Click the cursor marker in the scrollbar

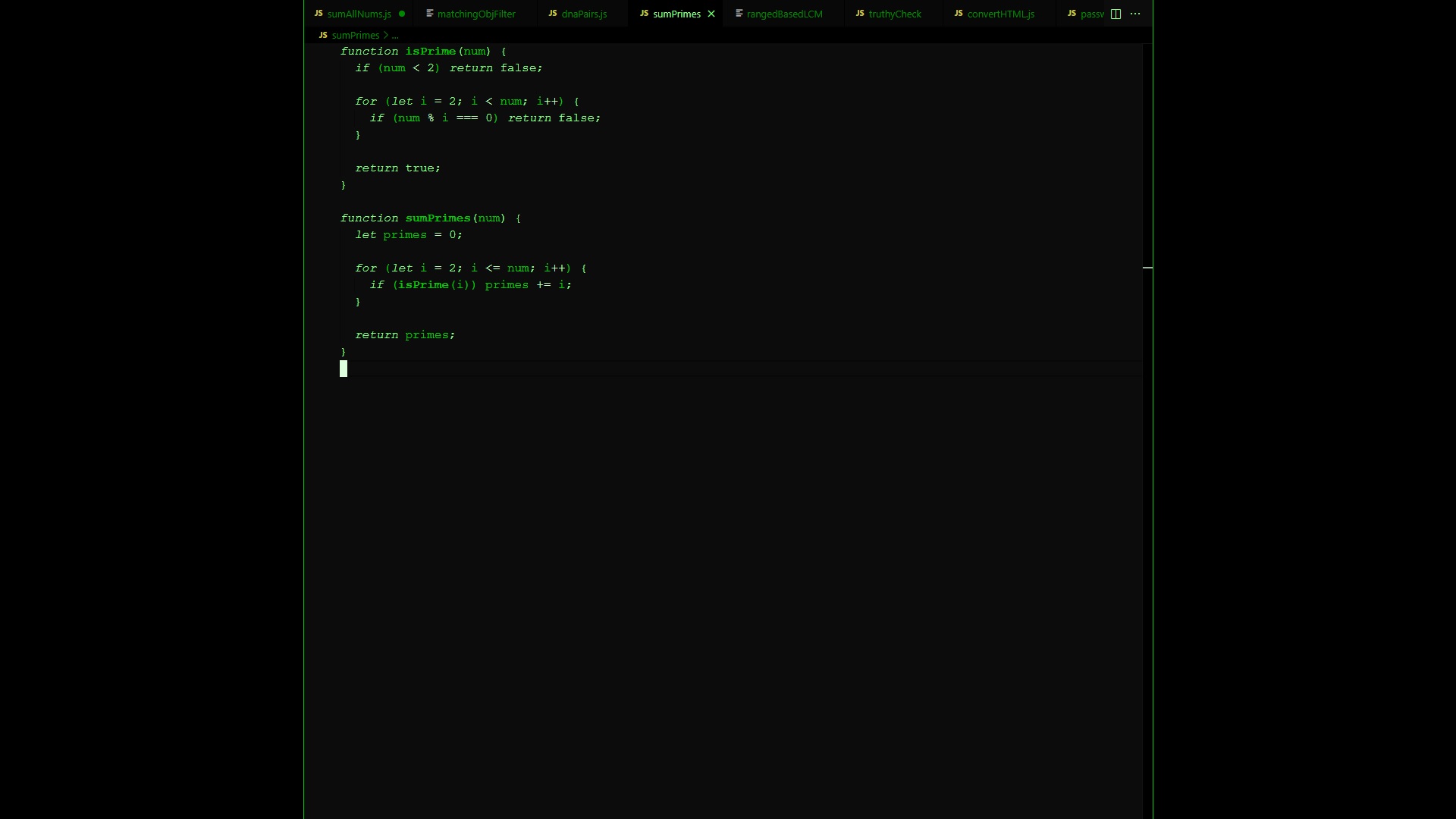(x=1147, y=268)
